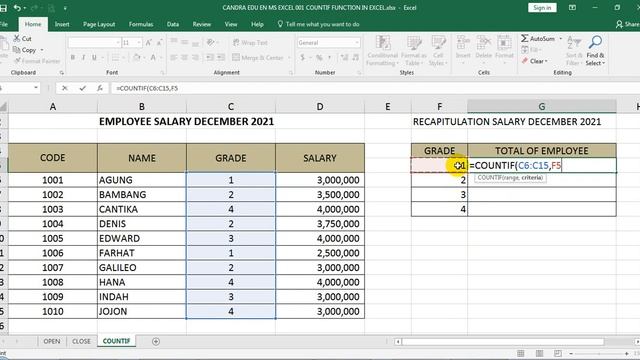The height and width of the screenshot is (360, 640).
Task: Click Format Painter brush
Action: (x=37, y=61)
